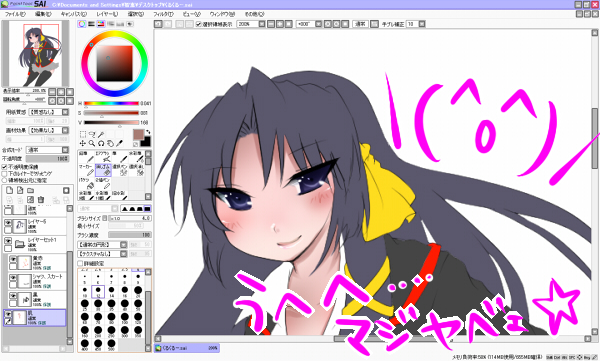Image resolution: width=600 pixels, height=361 pixels.
Task: Choose the 水彩筆 watercolor brush tool
Action: 136,157
